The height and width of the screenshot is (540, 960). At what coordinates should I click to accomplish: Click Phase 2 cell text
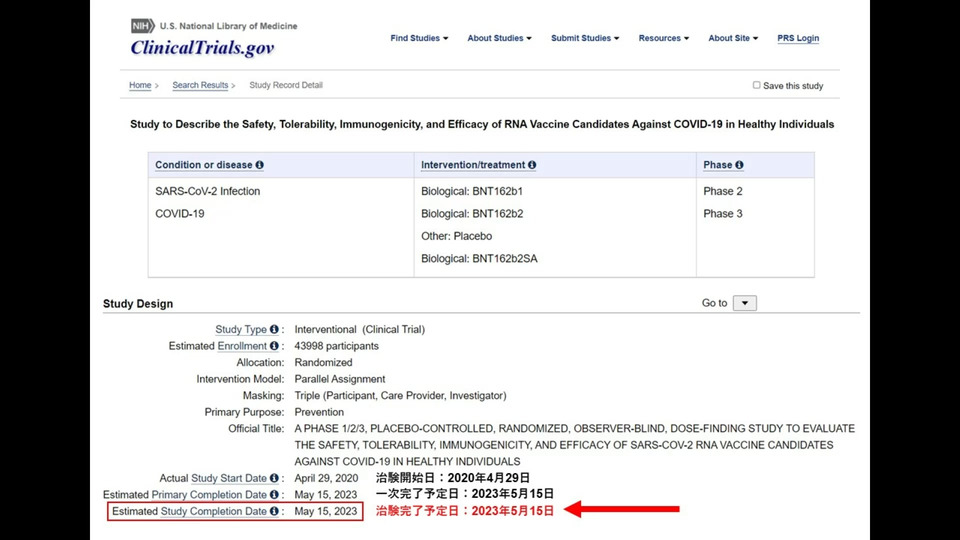coord(723,191)
